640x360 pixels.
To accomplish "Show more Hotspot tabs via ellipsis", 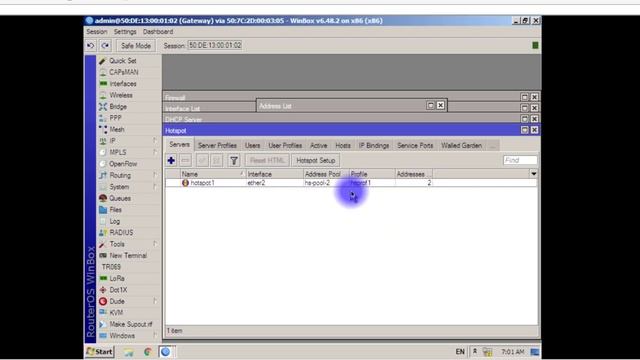I will [493, 146].
